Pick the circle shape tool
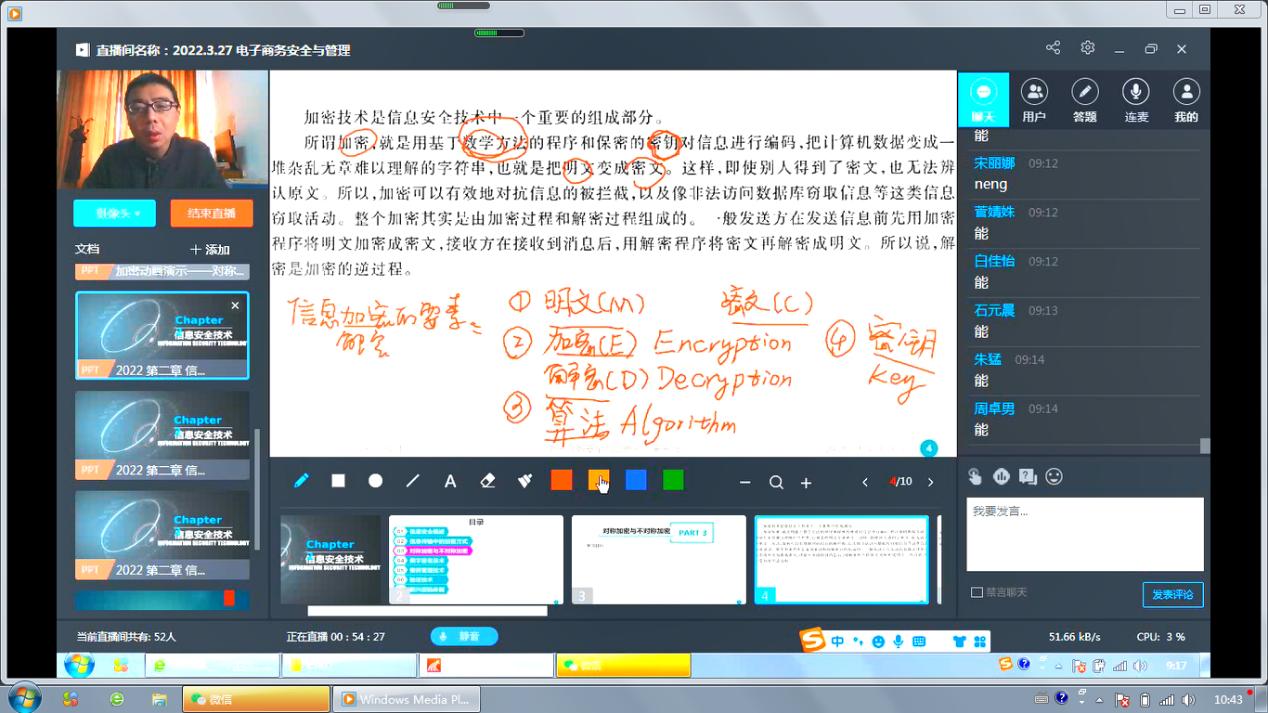Viewport: 1268px width, 713px height. [x=375, y=481]
